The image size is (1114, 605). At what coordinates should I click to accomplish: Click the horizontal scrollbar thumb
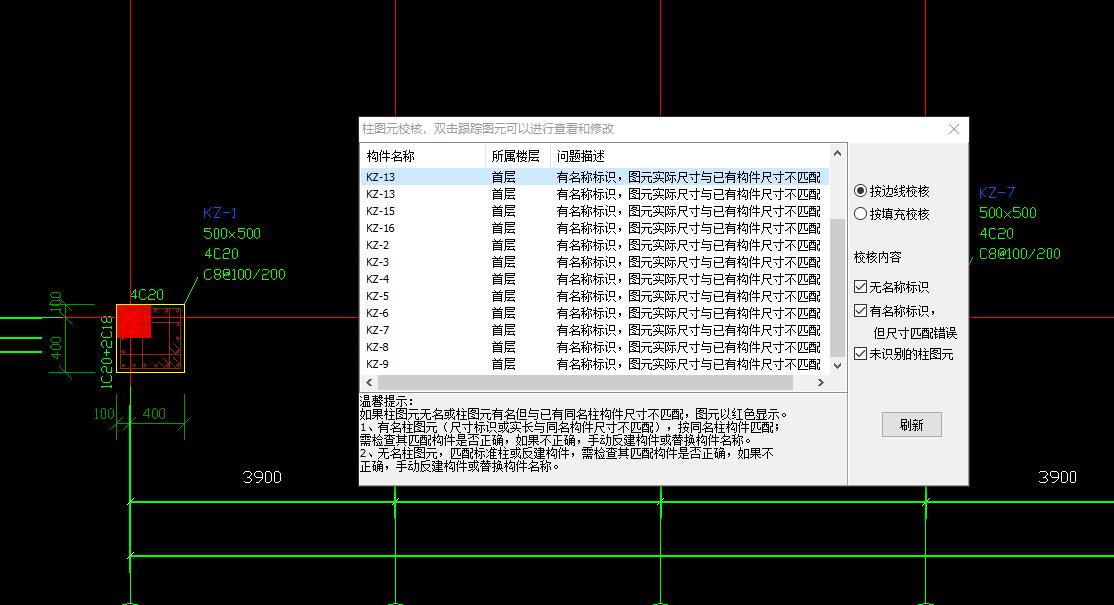click(584, 382)
